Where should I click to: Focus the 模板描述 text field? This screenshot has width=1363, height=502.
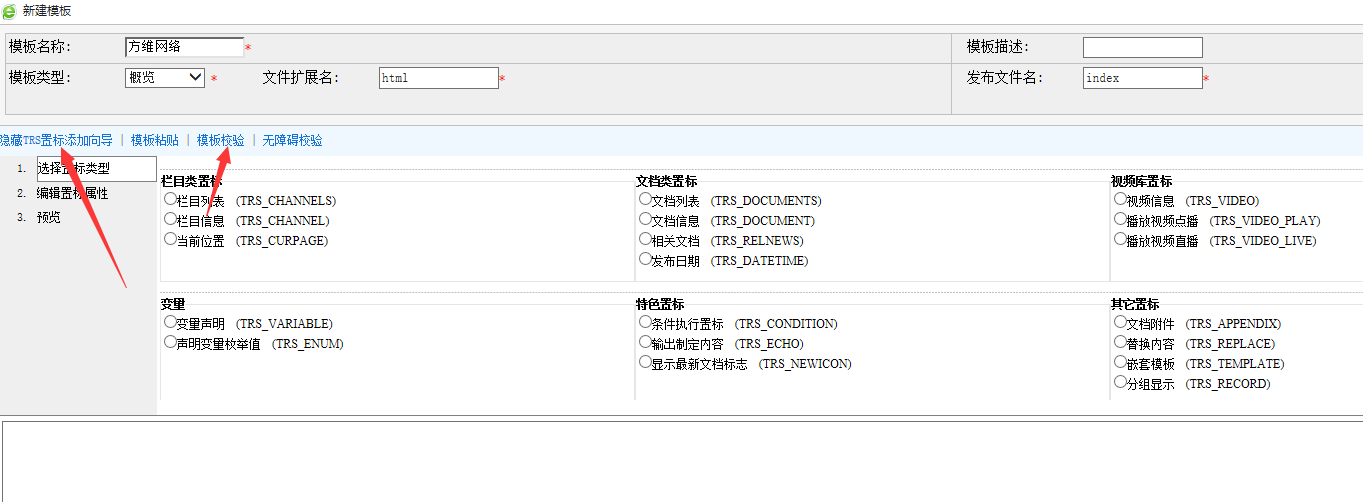pos(1142,47)
